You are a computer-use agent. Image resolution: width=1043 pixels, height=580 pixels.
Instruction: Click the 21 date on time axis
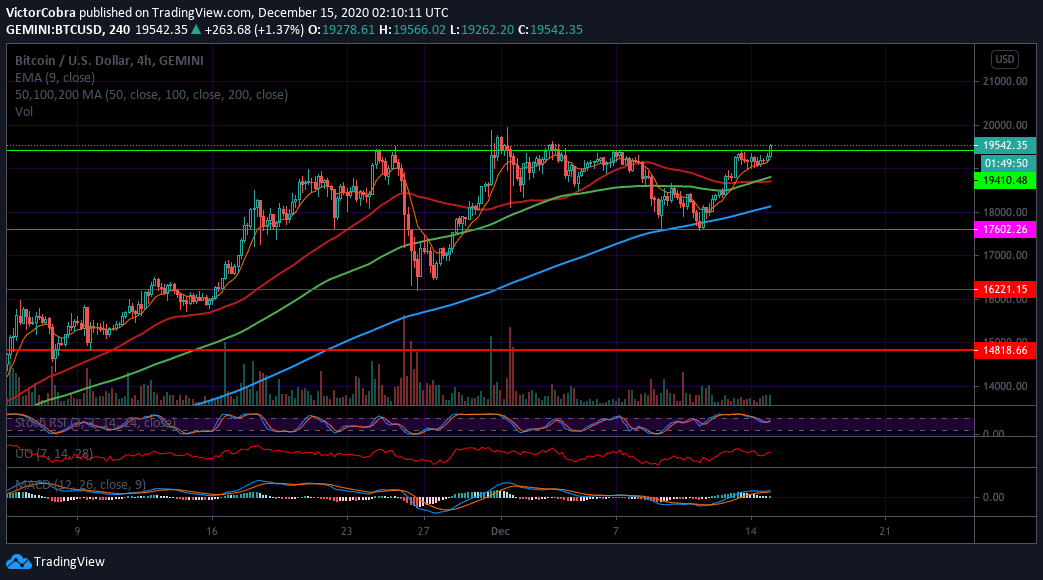885,531
